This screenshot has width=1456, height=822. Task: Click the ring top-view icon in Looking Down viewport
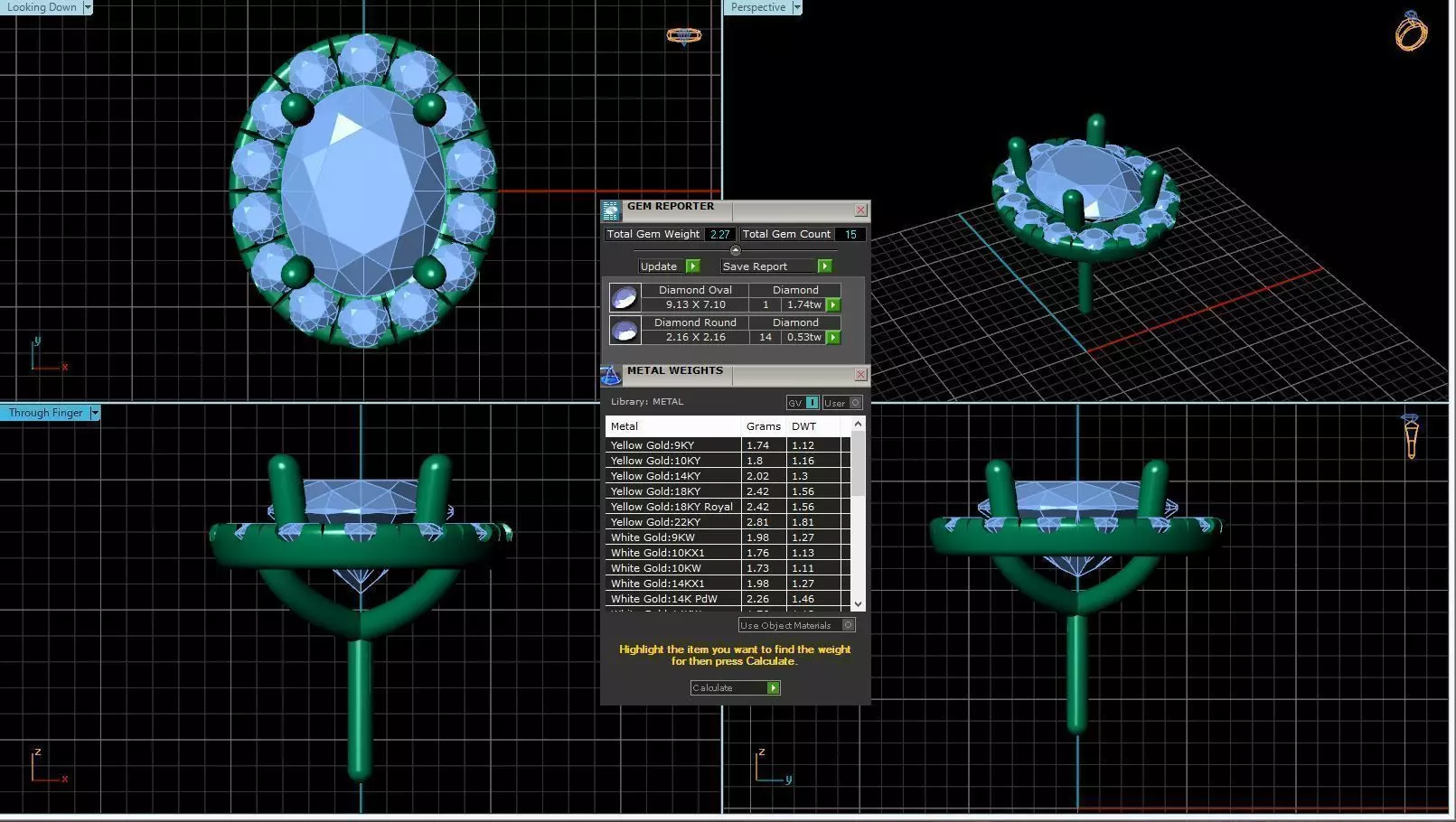tap(684, 35)
